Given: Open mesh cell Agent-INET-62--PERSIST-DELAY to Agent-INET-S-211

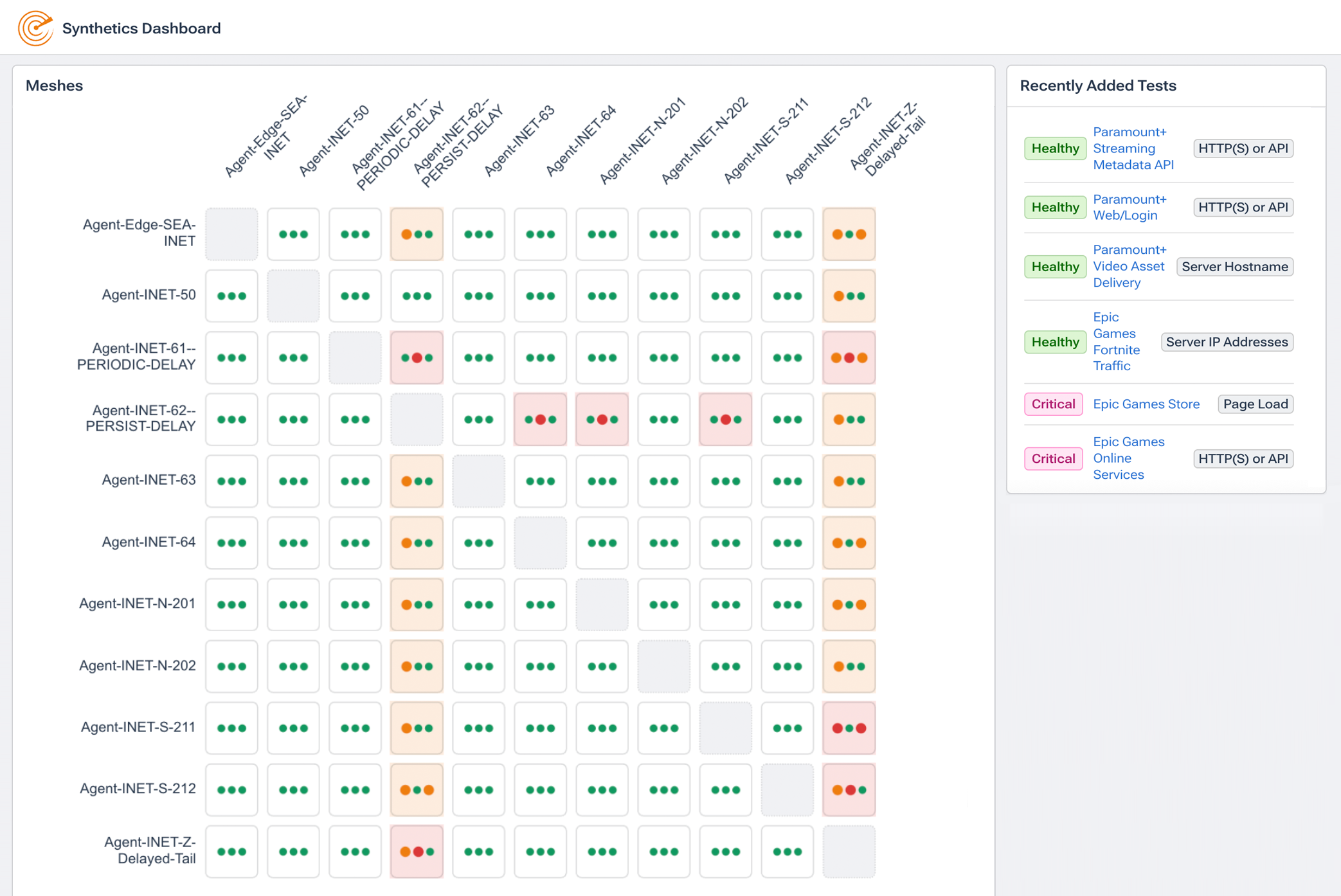Looking at the screenshot, I should coord(725,419).
